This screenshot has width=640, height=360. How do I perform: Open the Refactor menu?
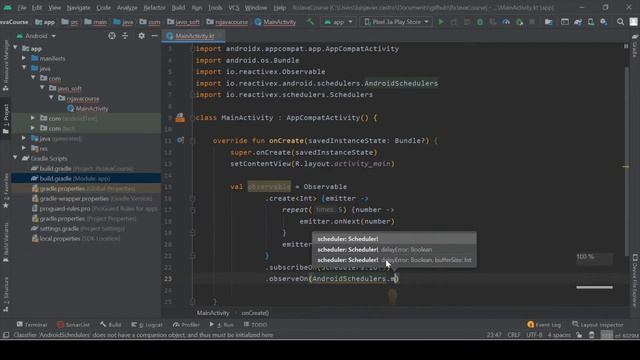point(154,8)
